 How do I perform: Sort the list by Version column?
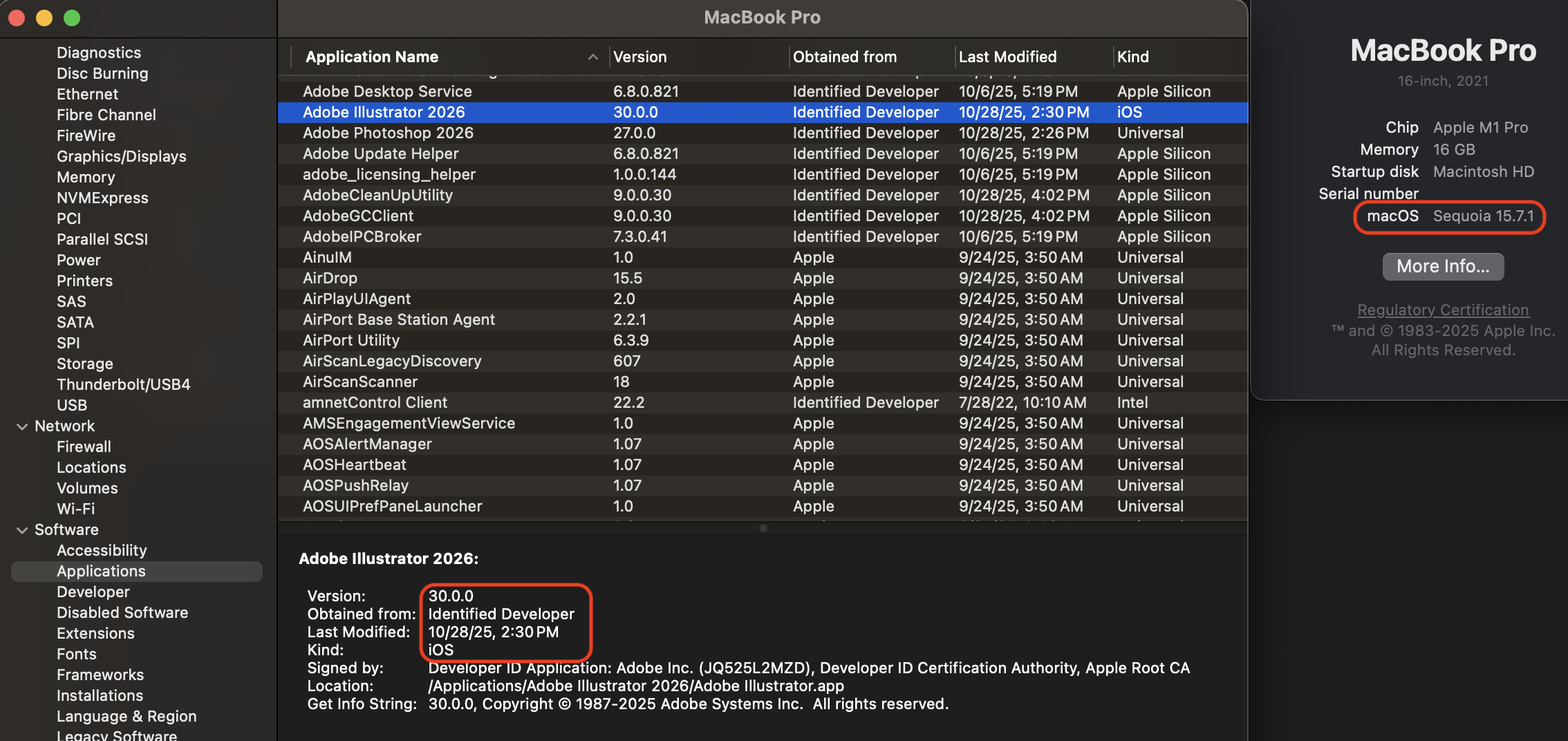click(640, 57)
